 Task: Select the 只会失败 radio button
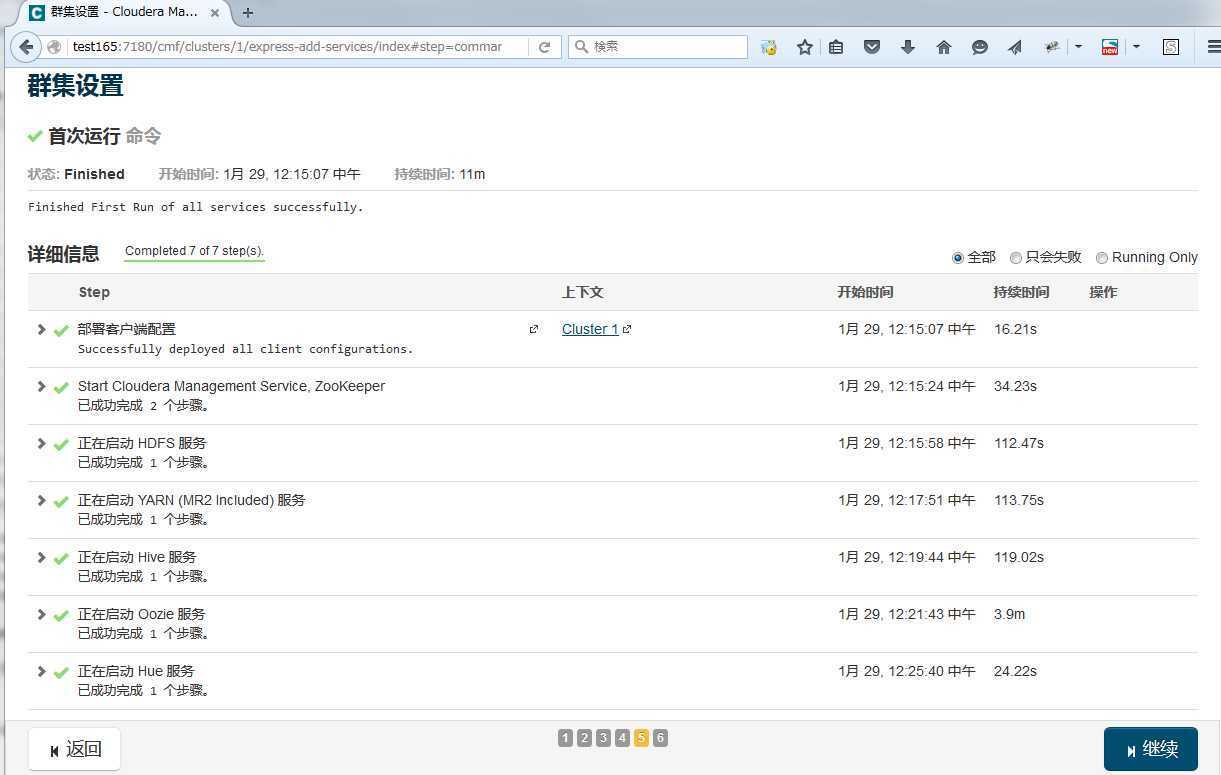(1016, 258)
